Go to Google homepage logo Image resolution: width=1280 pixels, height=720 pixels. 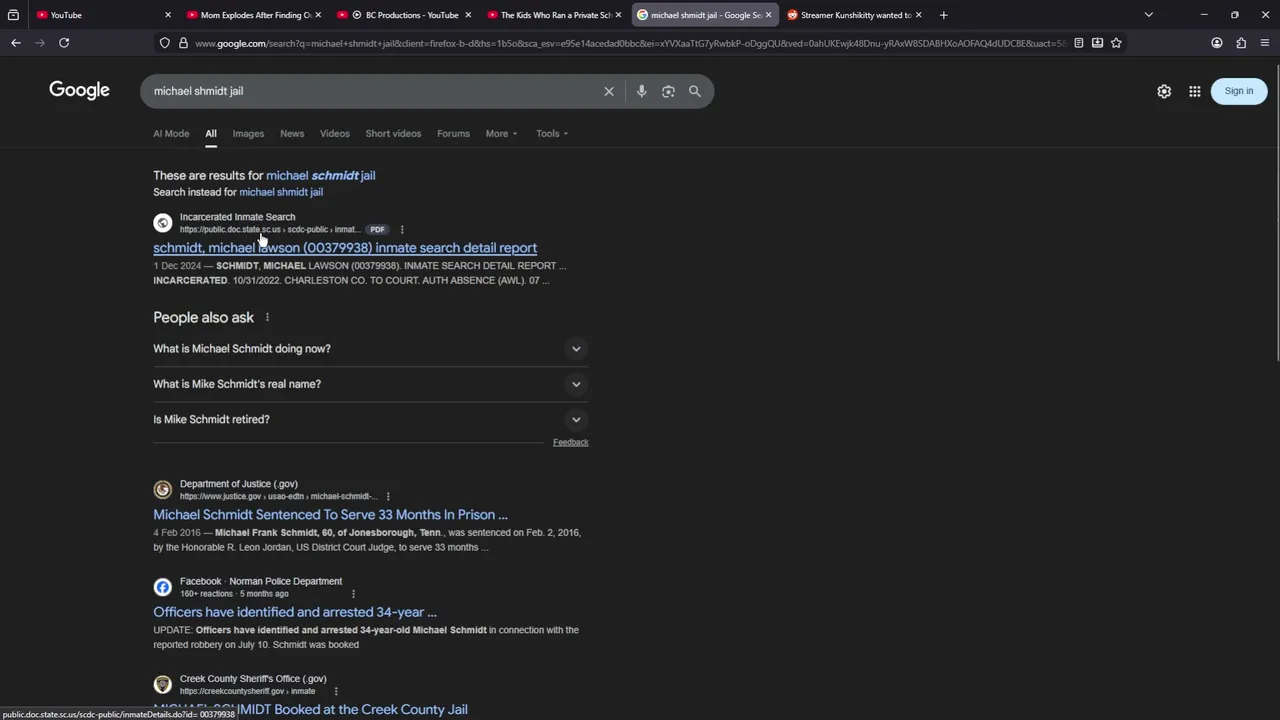[79, 91]
